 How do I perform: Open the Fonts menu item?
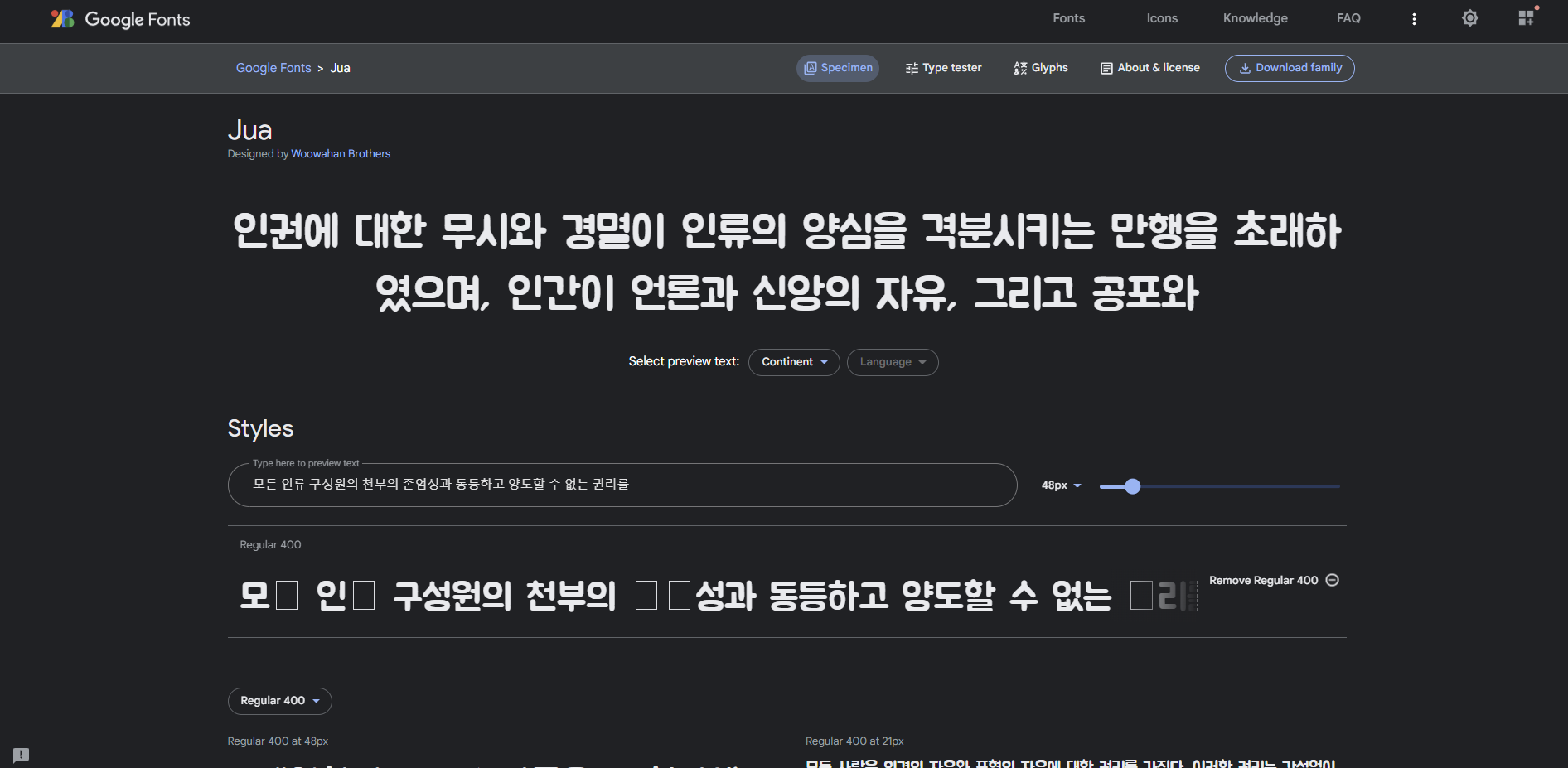pyautogui.click(x=1069, y=18)
